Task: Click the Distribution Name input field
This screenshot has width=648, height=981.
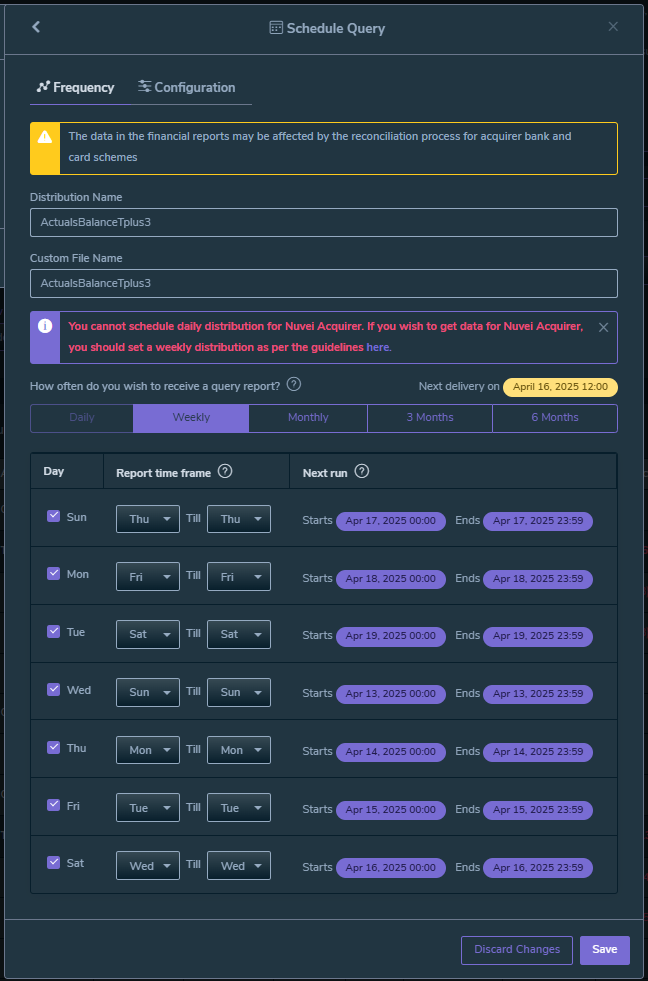Action: tap(324, 222)
